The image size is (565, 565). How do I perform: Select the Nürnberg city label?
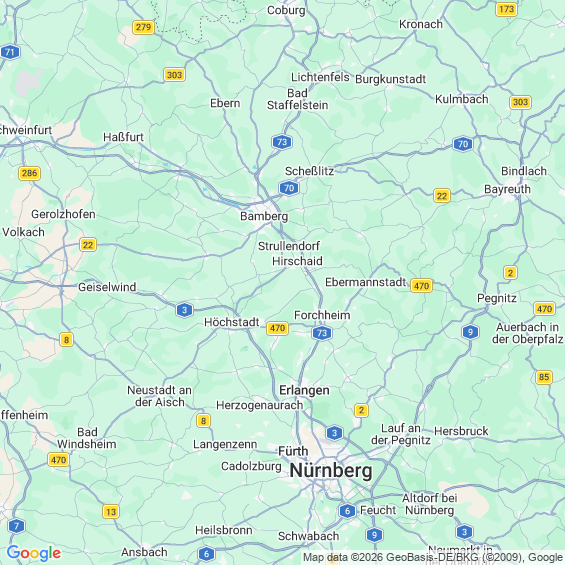click(331, 470)
